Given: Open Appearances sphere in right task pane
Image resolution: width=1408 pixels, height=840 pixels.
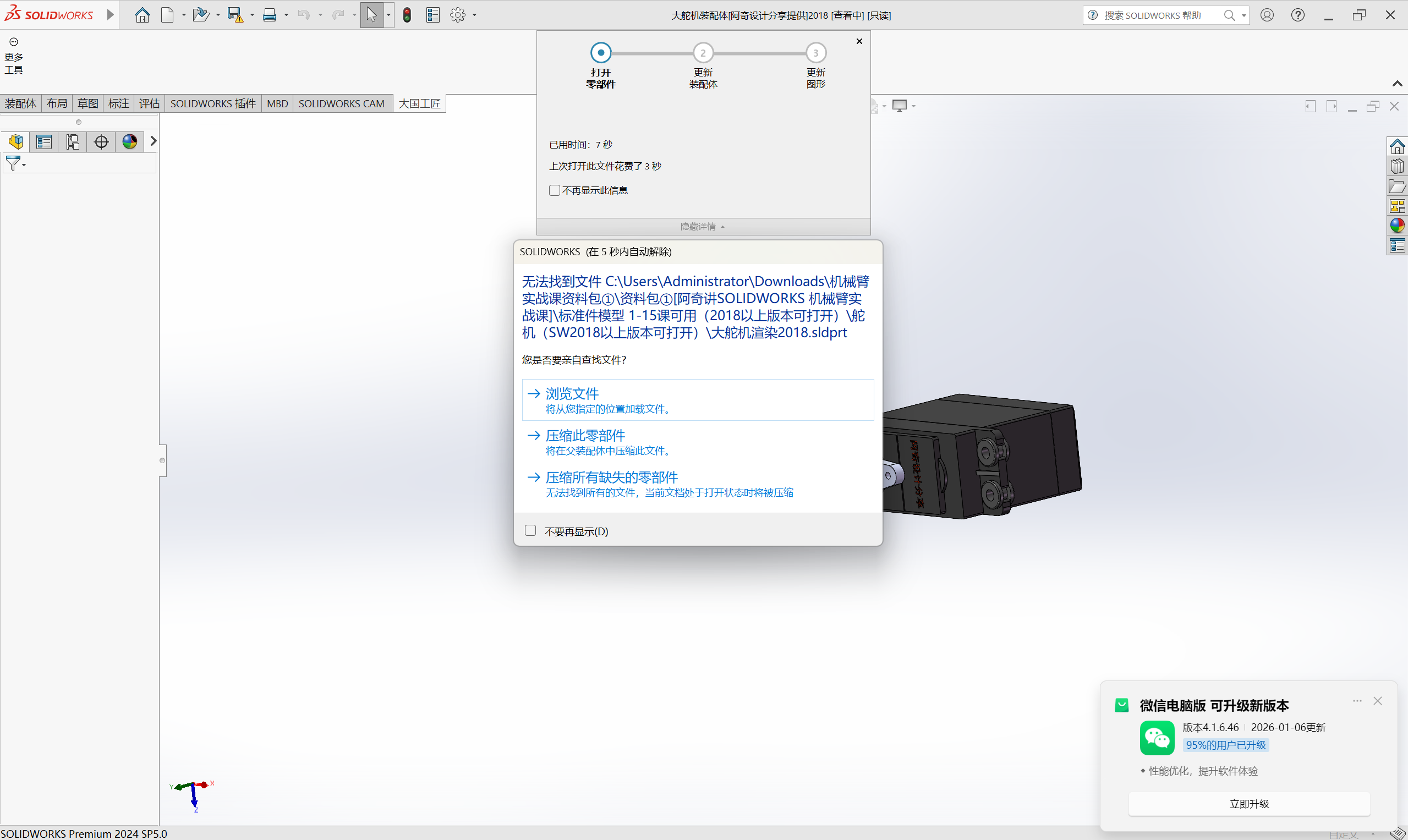Looking at the screenshot, I should coord(1396,226).
